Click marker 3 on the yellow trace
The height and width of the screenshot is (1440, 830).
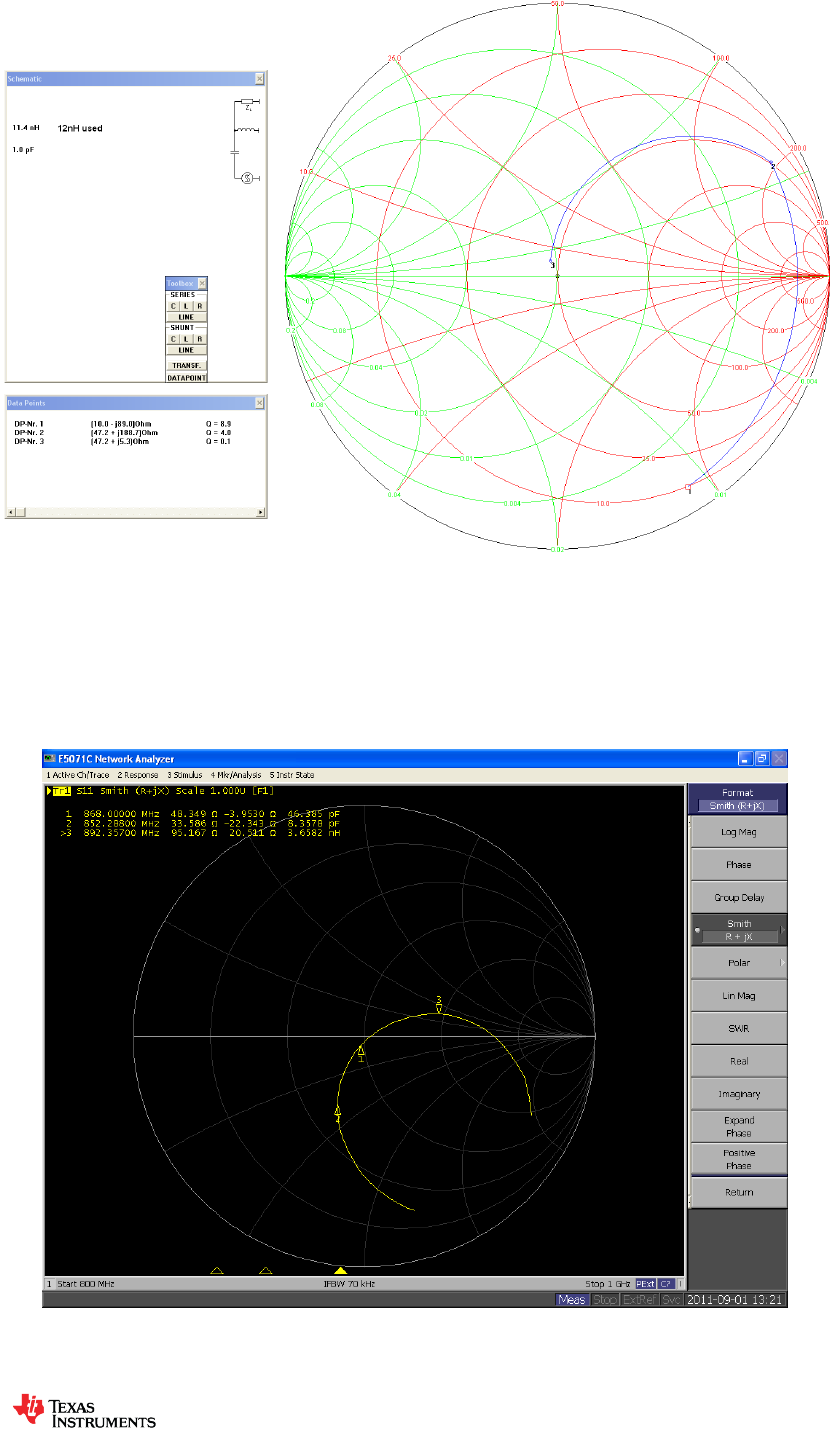click(438, 1004)
